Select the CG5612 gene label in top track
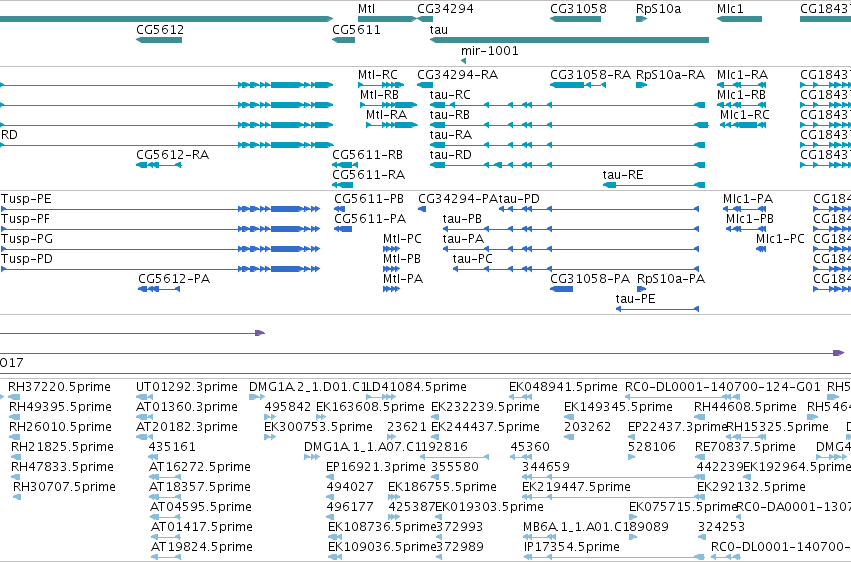Viewport: 851px width, 562px height. tap(160, 30)
